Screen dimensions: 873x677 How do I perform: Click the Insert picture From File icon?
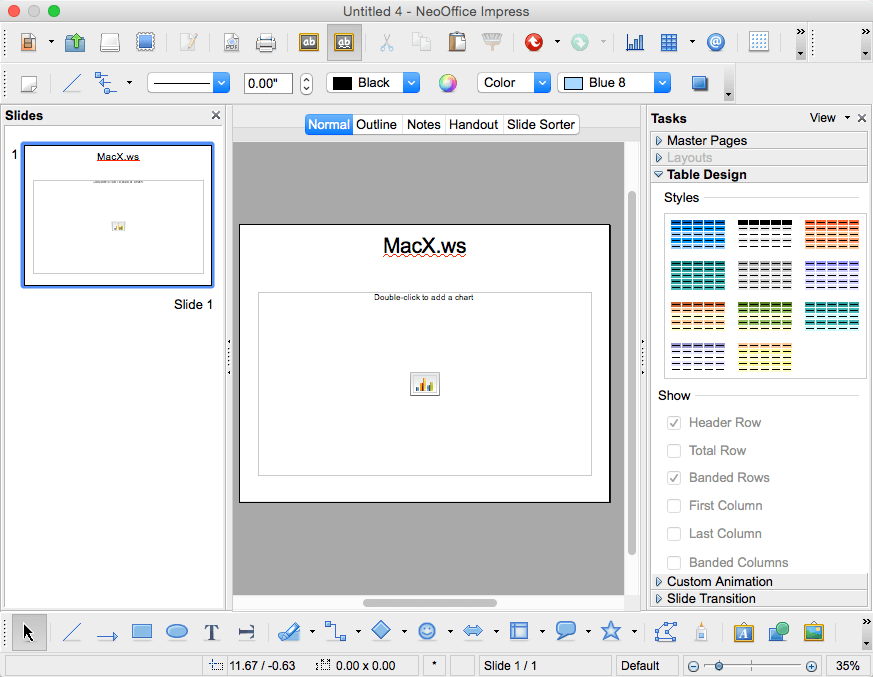point(814,632)
